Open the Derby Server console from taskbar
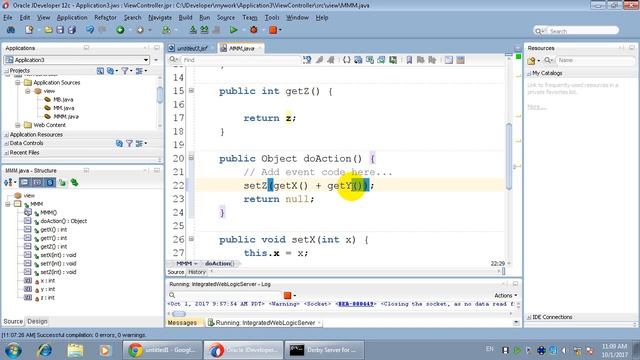This screenshot has height=360, width=640. (x=324, y=350)
